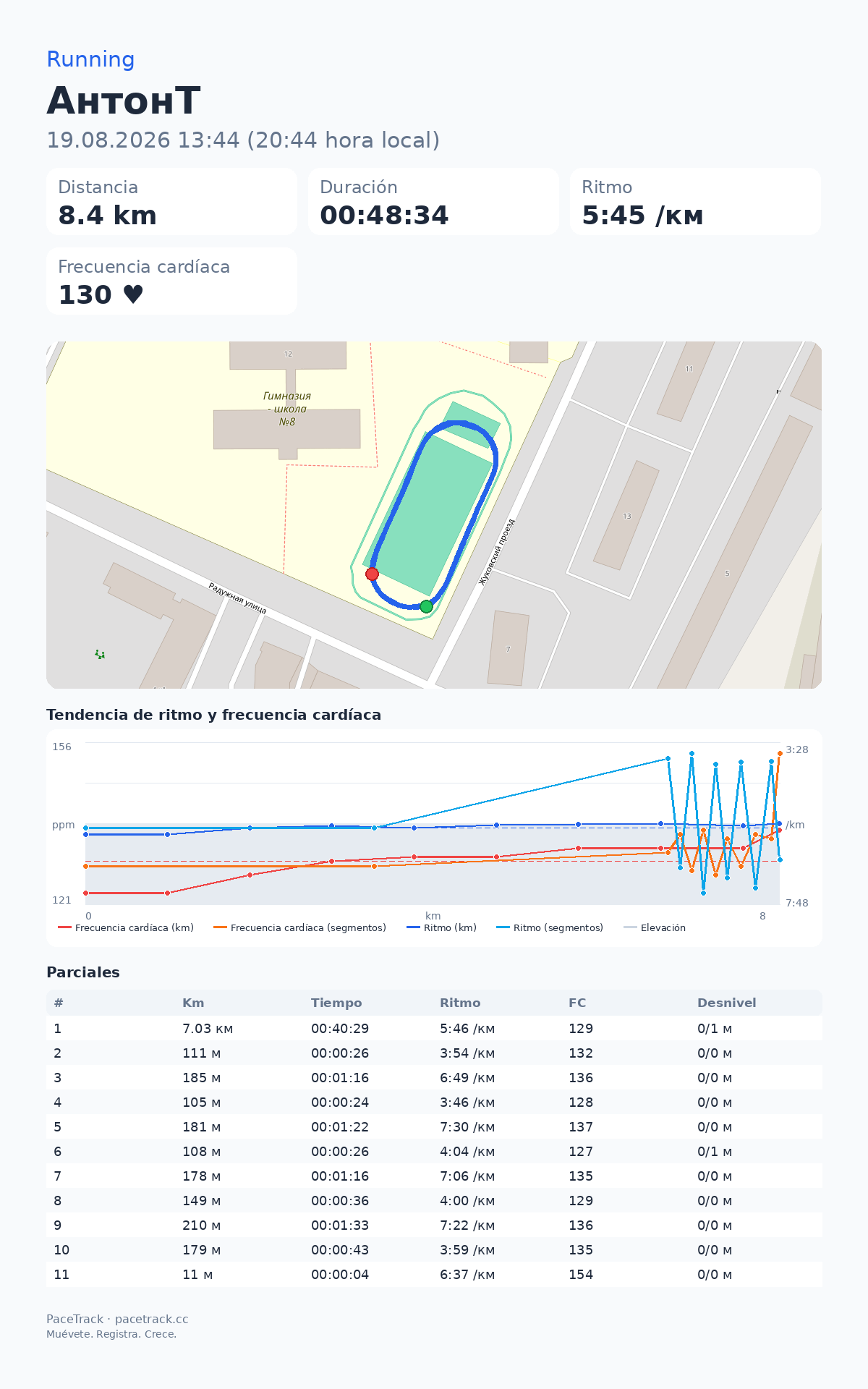Click building number 13 on map

click(627, 517)
